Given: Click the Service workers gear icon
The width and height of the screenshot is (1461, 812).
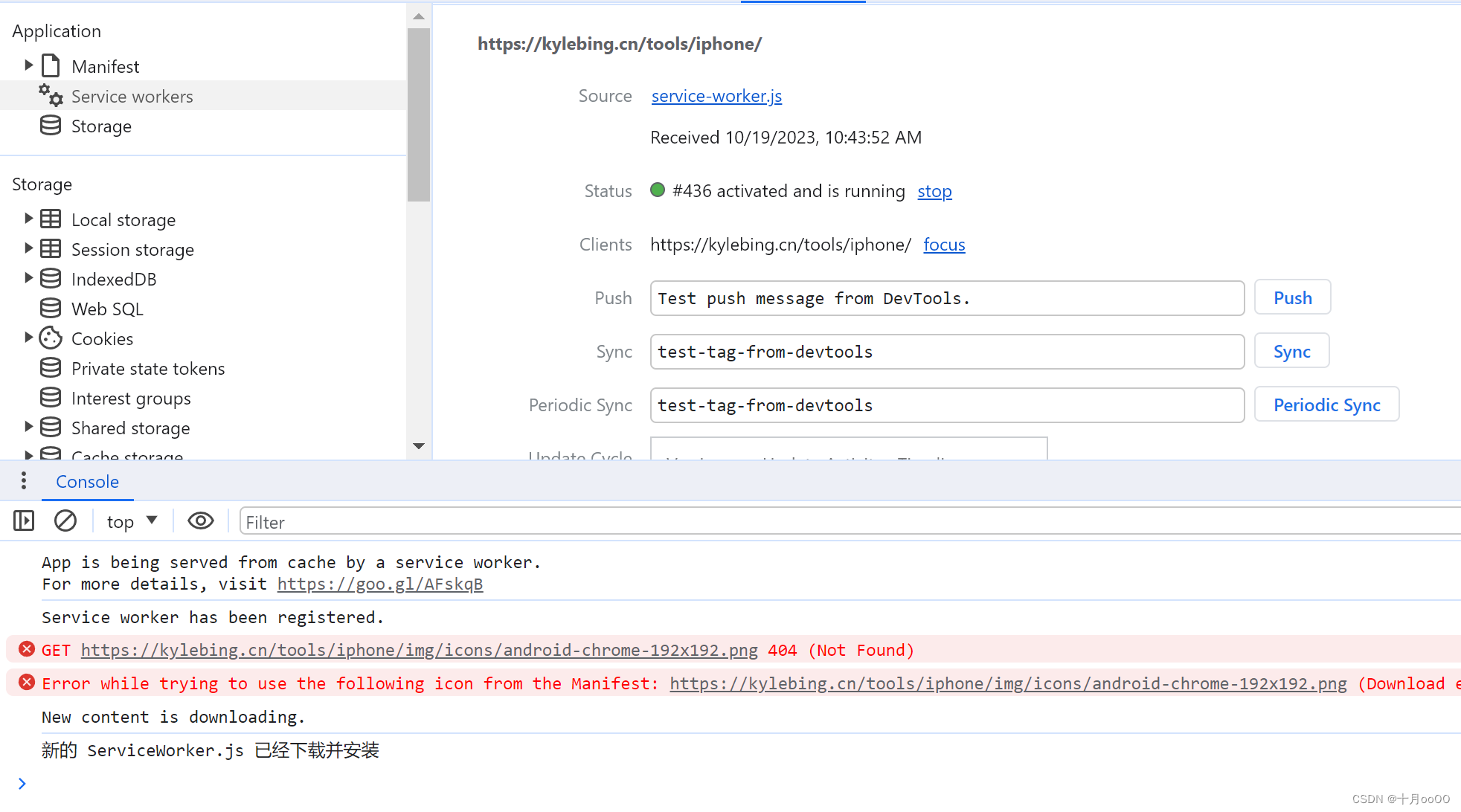Looking at the screenshot, I should 51,96.
